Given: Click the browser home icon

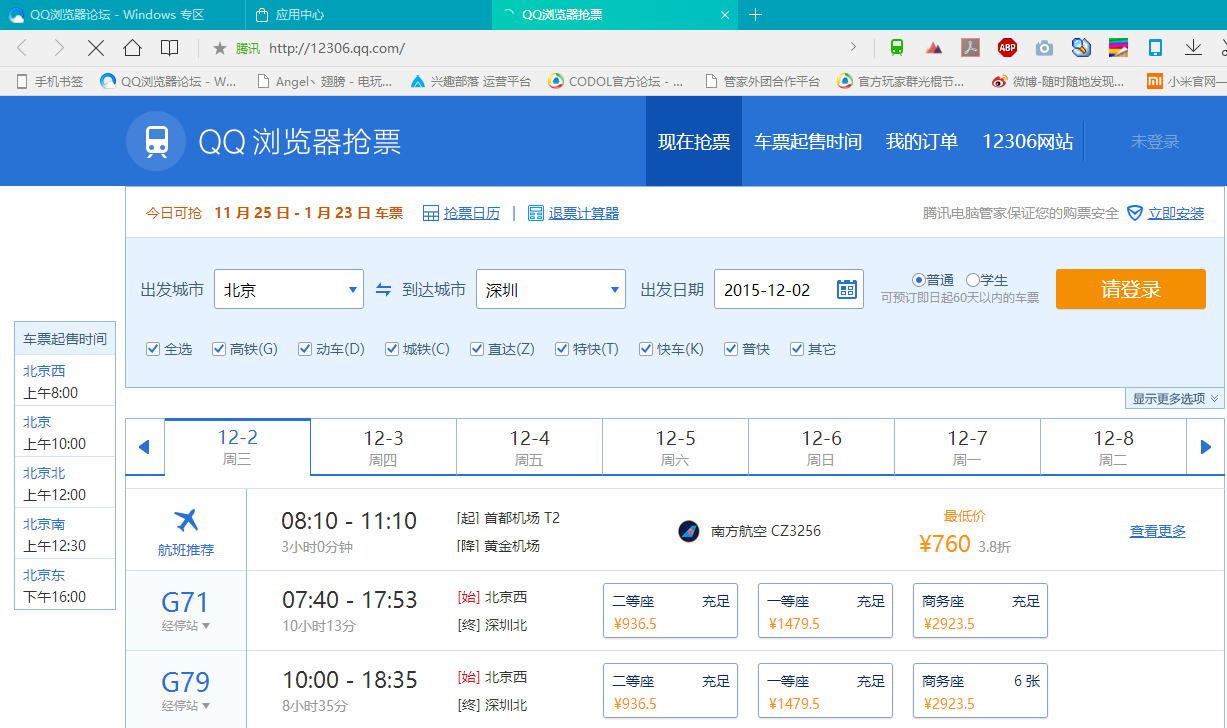Looking at the screenshot, I should (x=132, y=48).
